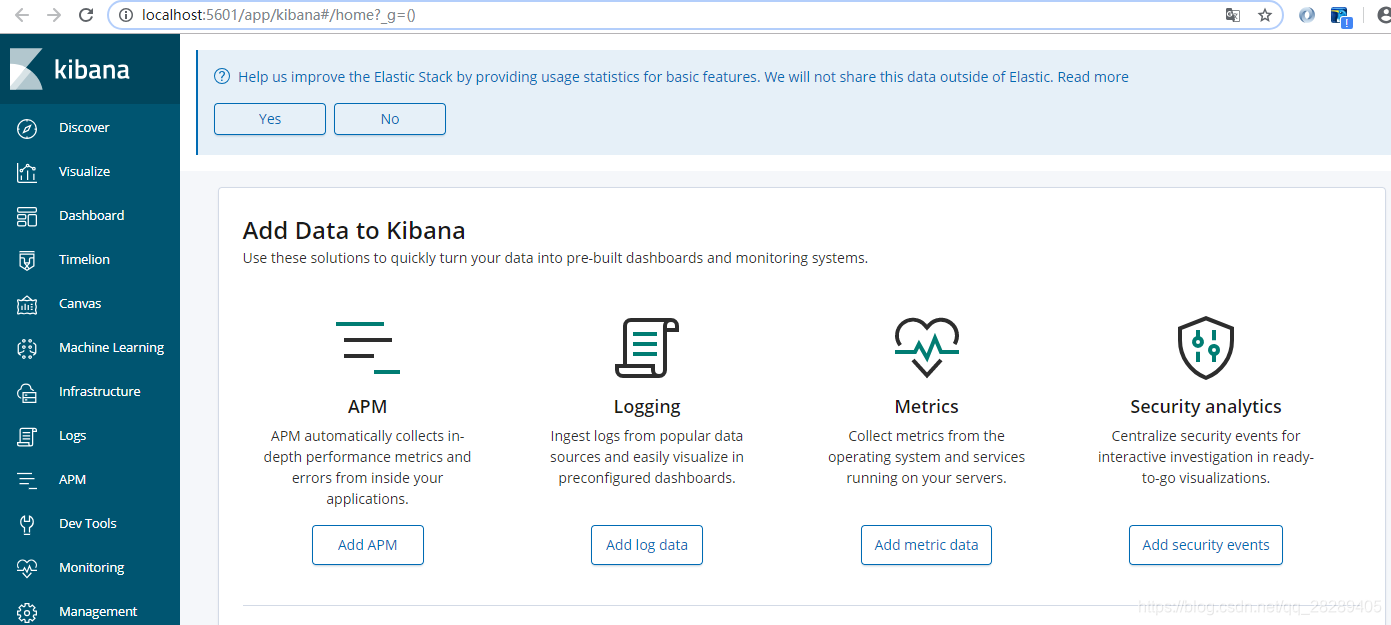Click the APM card title
This screenshot has height=625, width=1391.
click(367, 407)
